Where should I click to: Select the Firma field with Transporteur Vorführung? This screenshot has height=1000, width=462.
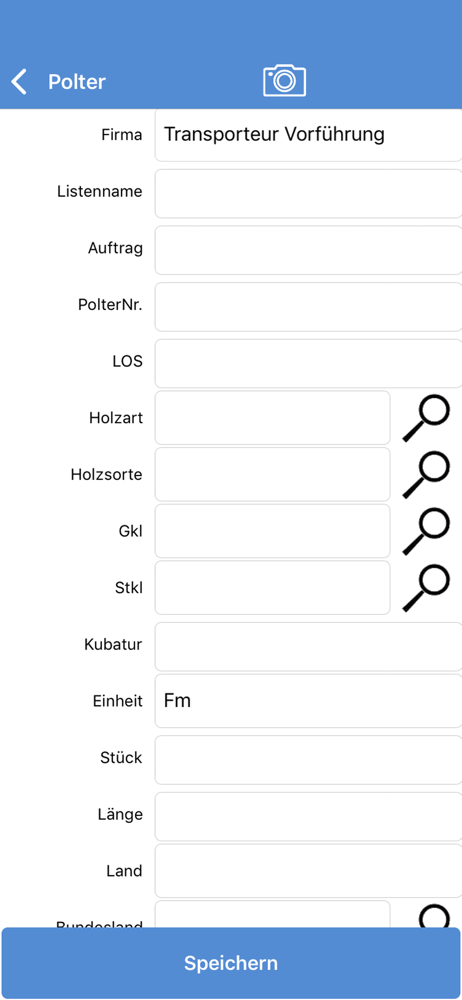308,135
